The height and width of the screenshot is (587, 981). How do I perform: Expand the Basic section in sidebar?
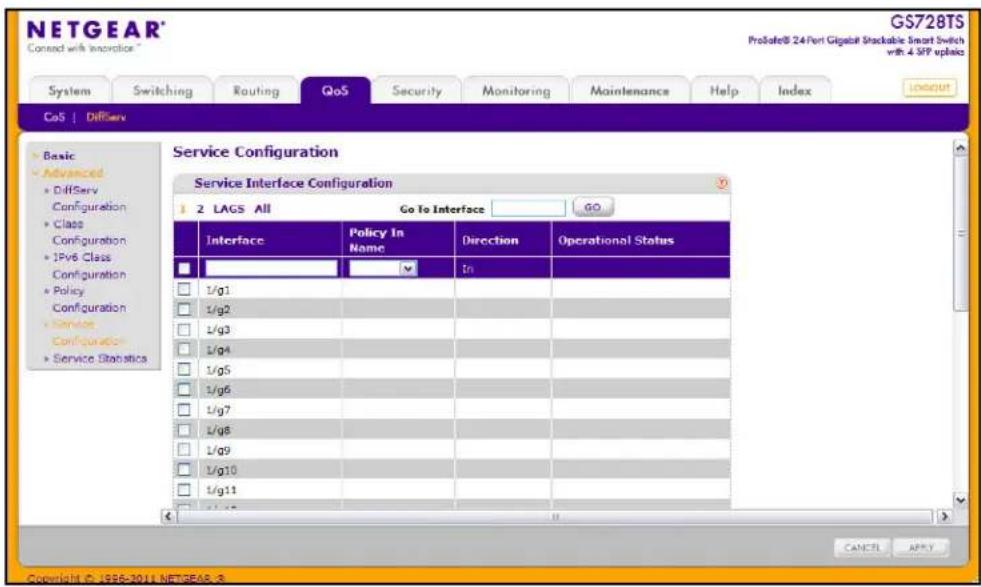pyautogui.click(x=58, y=156)
